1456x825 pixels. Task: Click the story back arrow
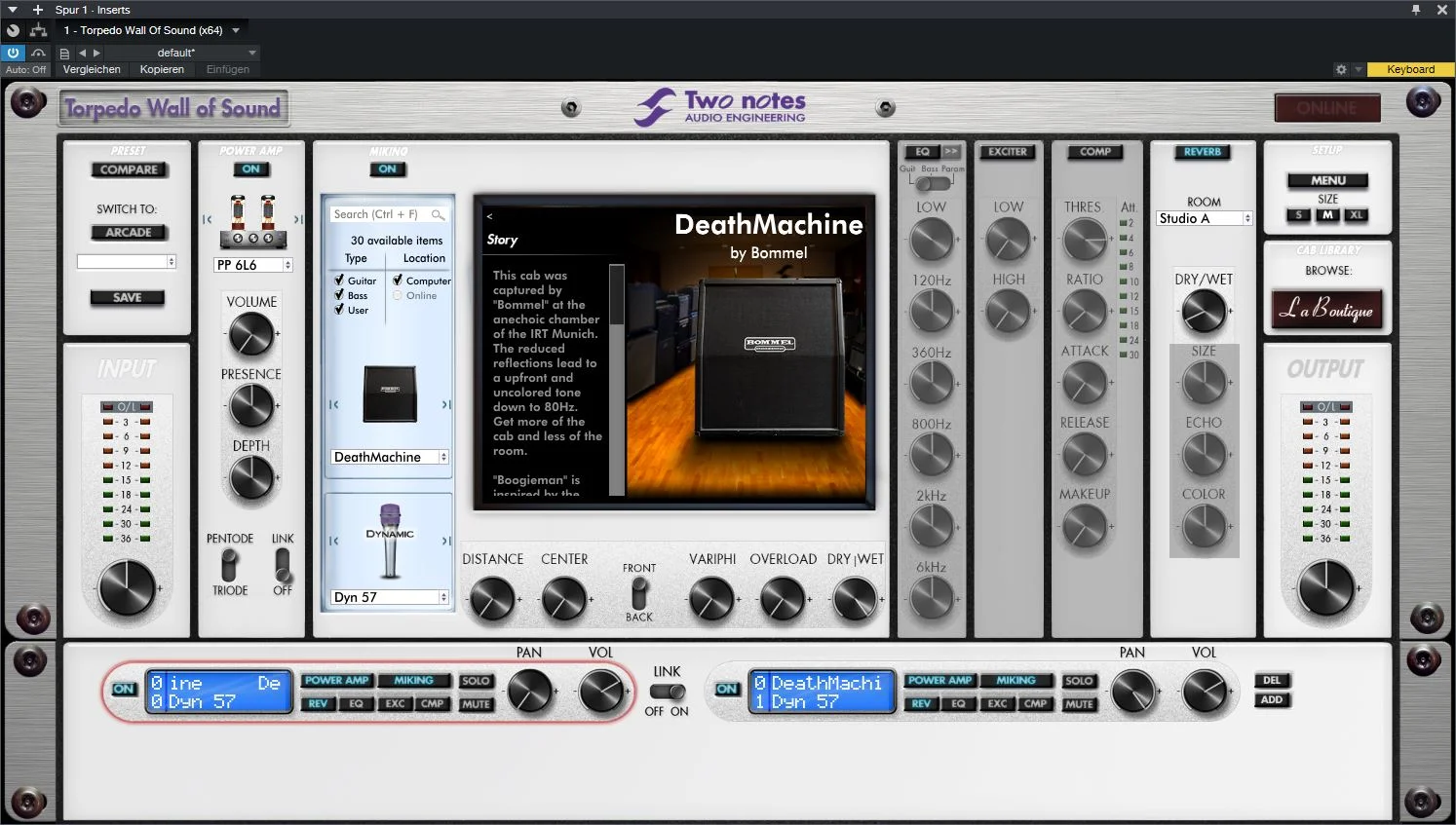[489, 216]
